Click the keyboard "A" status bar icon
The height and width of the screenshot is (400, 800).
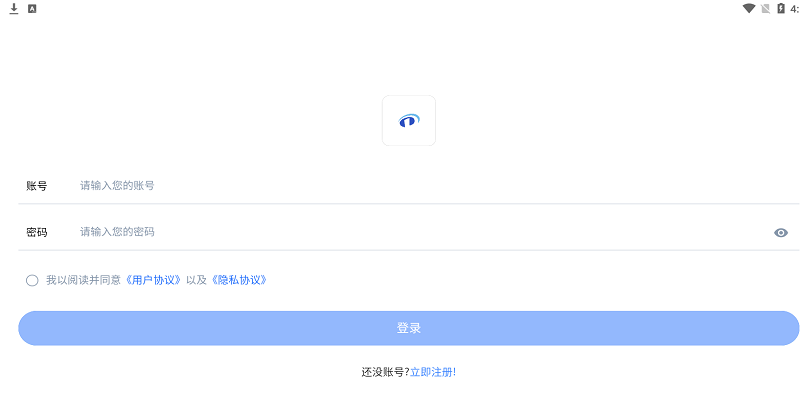coord(32,8)
